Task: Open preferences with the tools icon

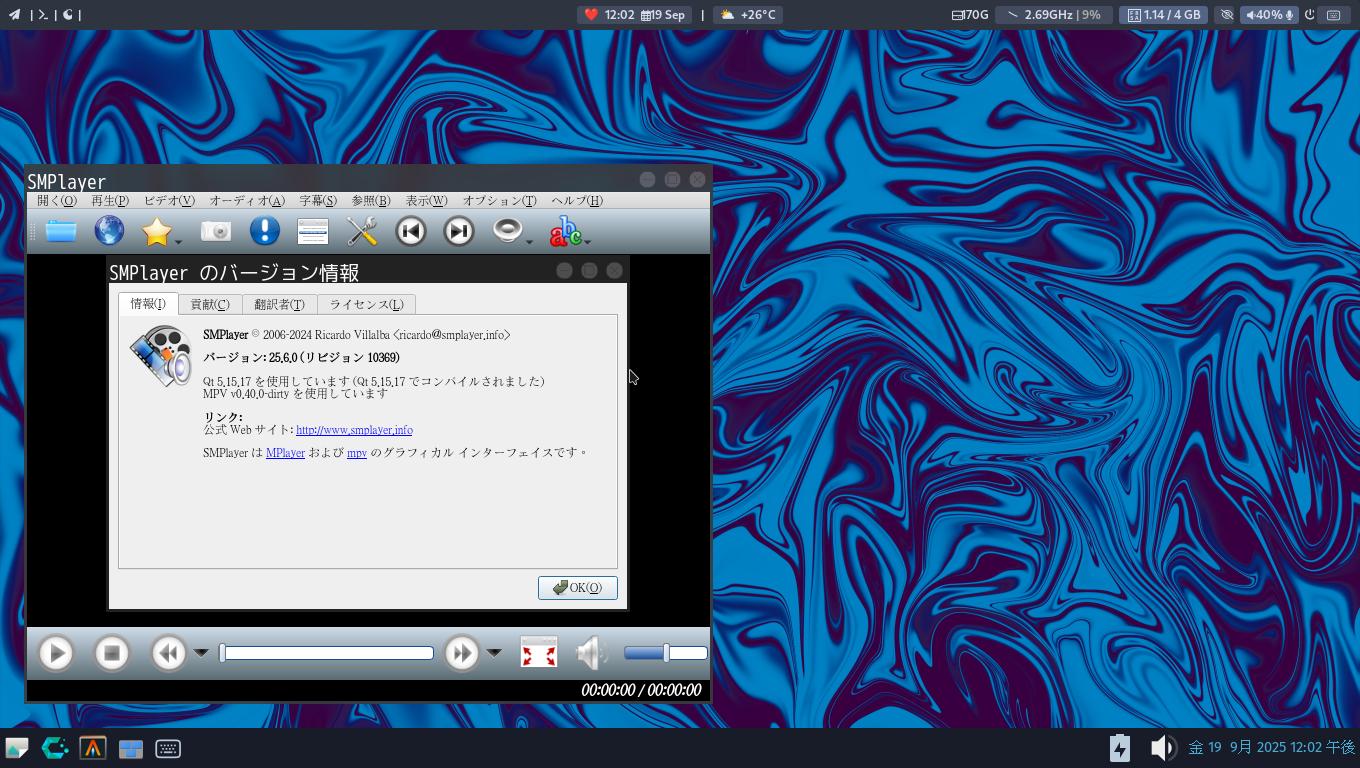Action: pos(361,231)
